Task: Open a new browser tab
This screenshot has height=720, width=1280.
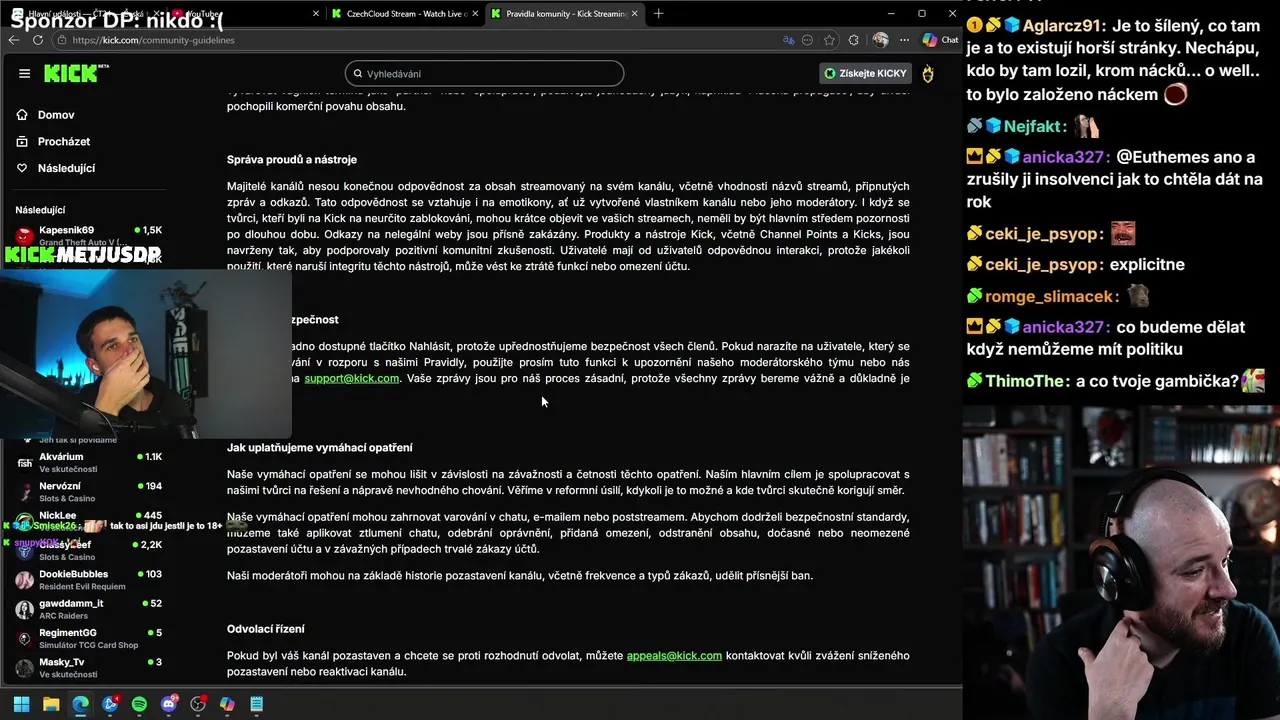Action: click(658, 14)
